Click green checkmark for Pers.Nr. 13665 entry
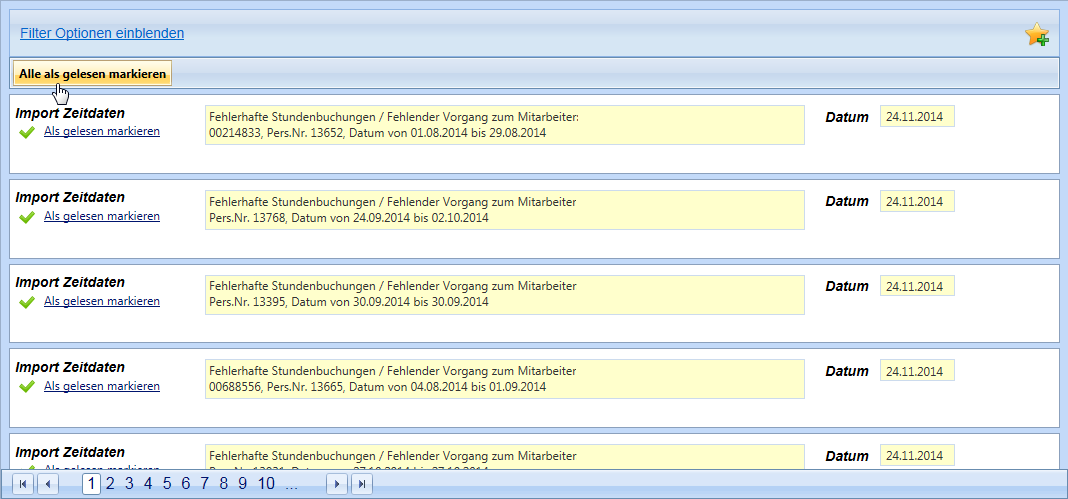Screen dimensions: 1068x499 click(x=27, y=387)
